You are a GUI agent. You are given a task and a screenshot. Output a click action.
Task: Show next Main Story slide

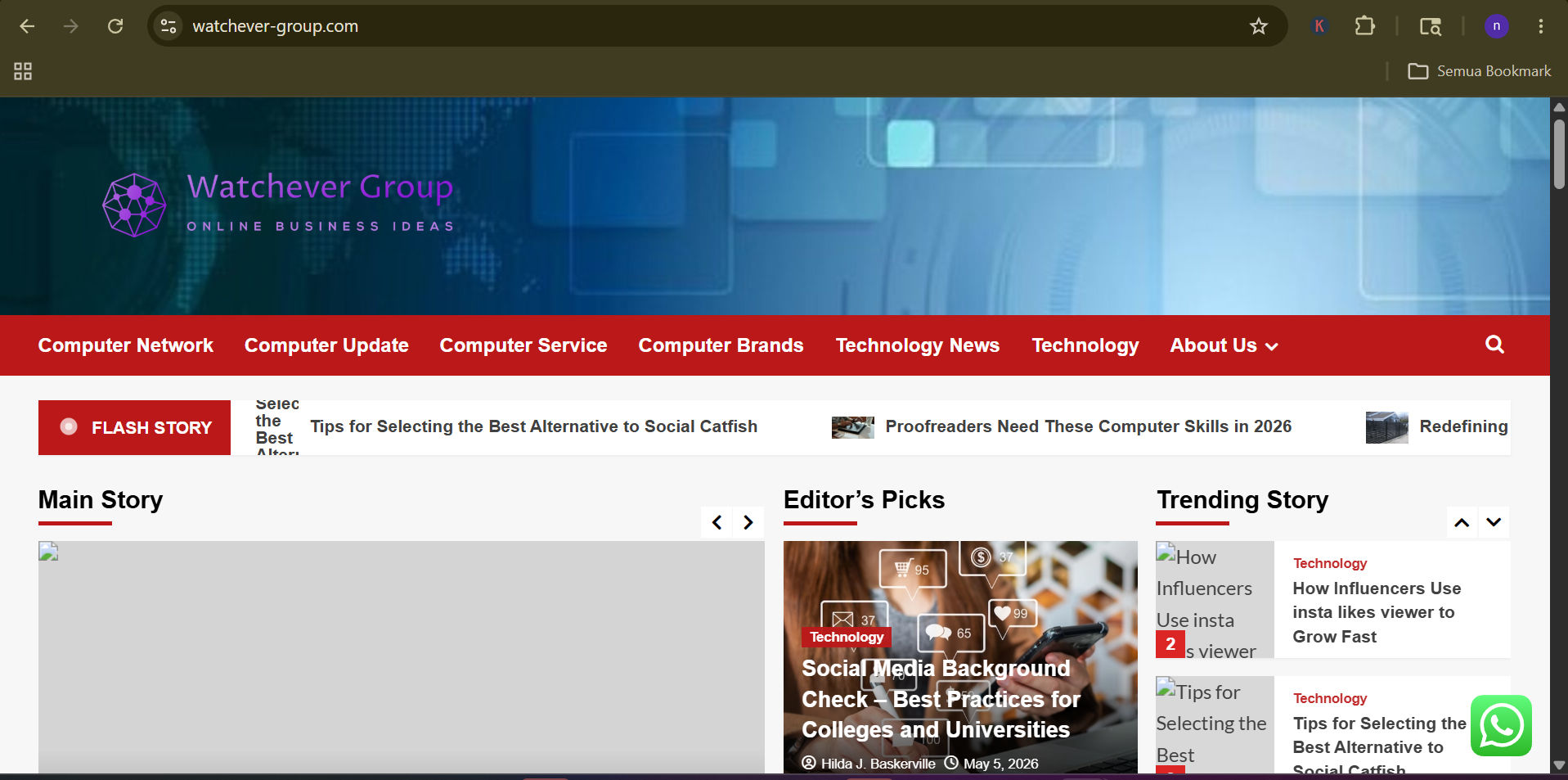tap(748, 522)
